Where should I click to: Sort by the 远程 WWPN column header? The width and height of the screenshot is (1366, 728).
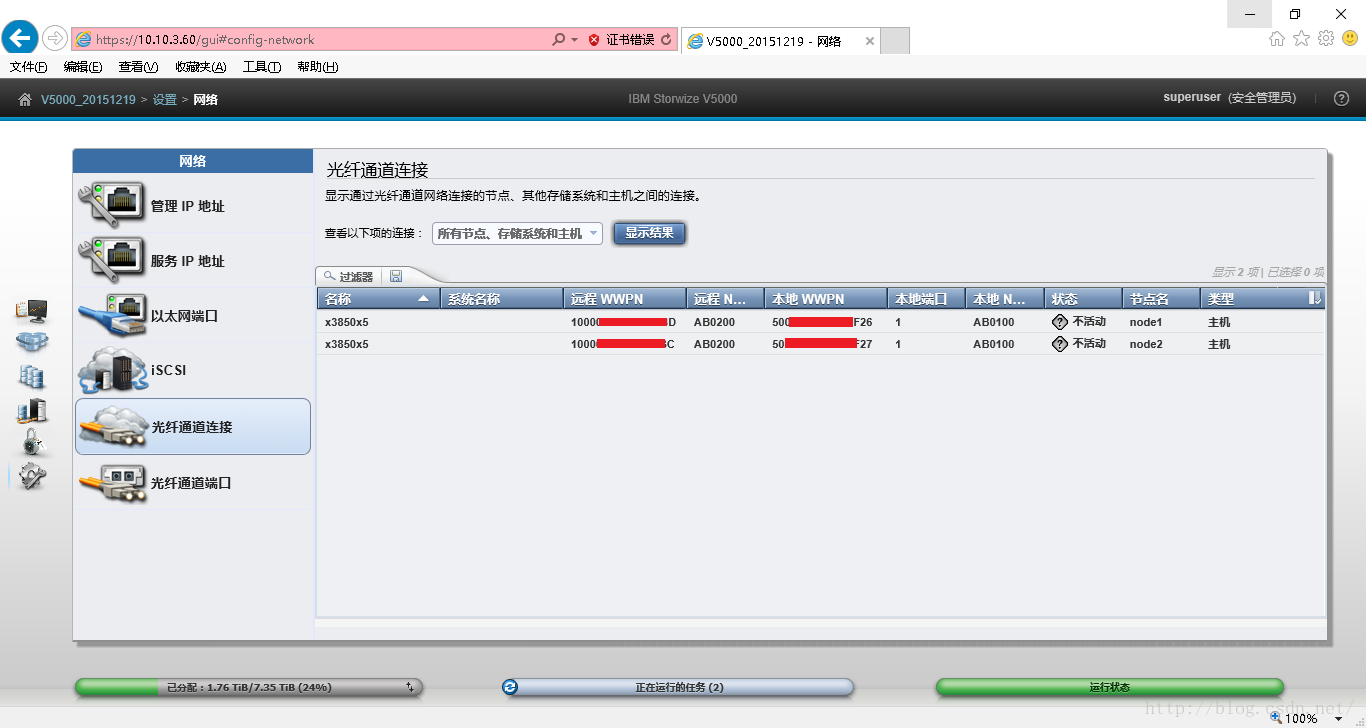pyautogui.click(x=625, y=298)
